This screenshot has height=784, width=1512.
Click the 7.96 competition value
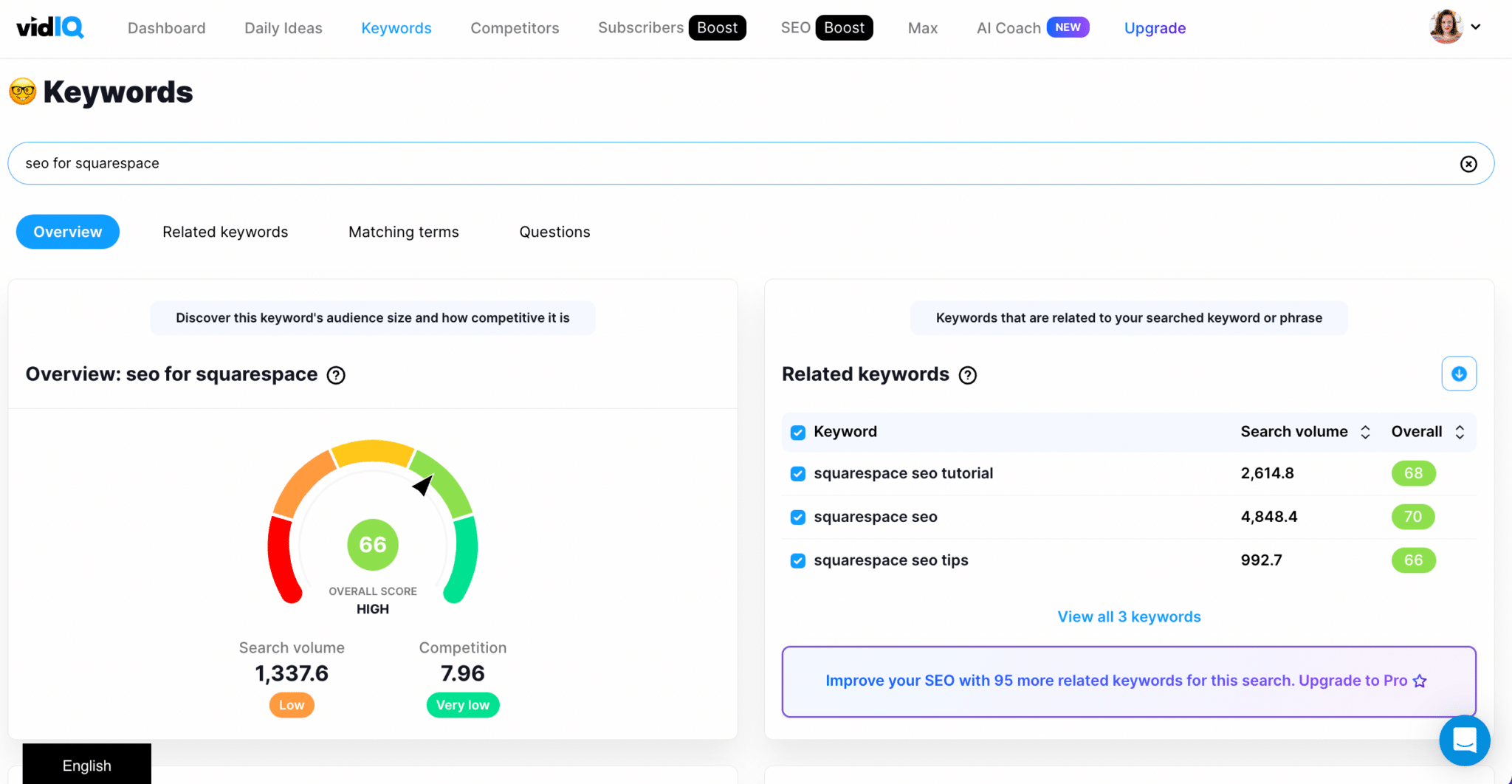463,673
